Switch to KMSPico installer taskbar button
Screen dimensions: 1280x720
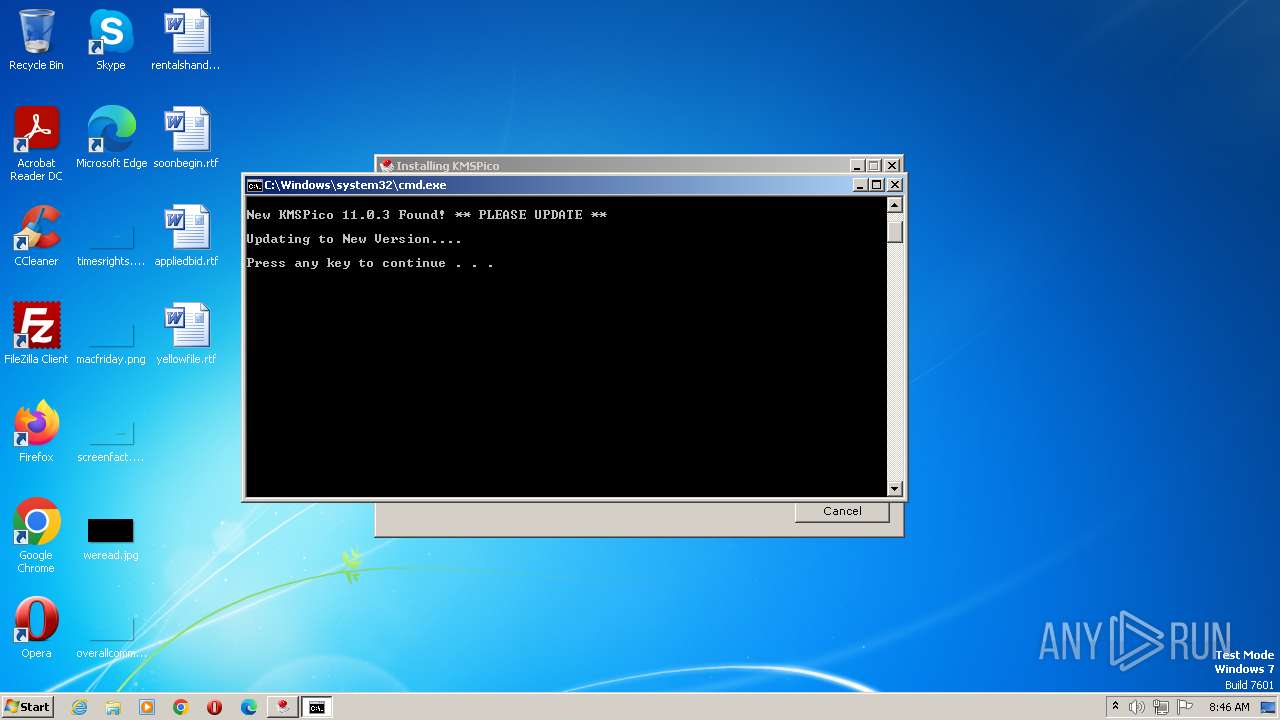283,707
